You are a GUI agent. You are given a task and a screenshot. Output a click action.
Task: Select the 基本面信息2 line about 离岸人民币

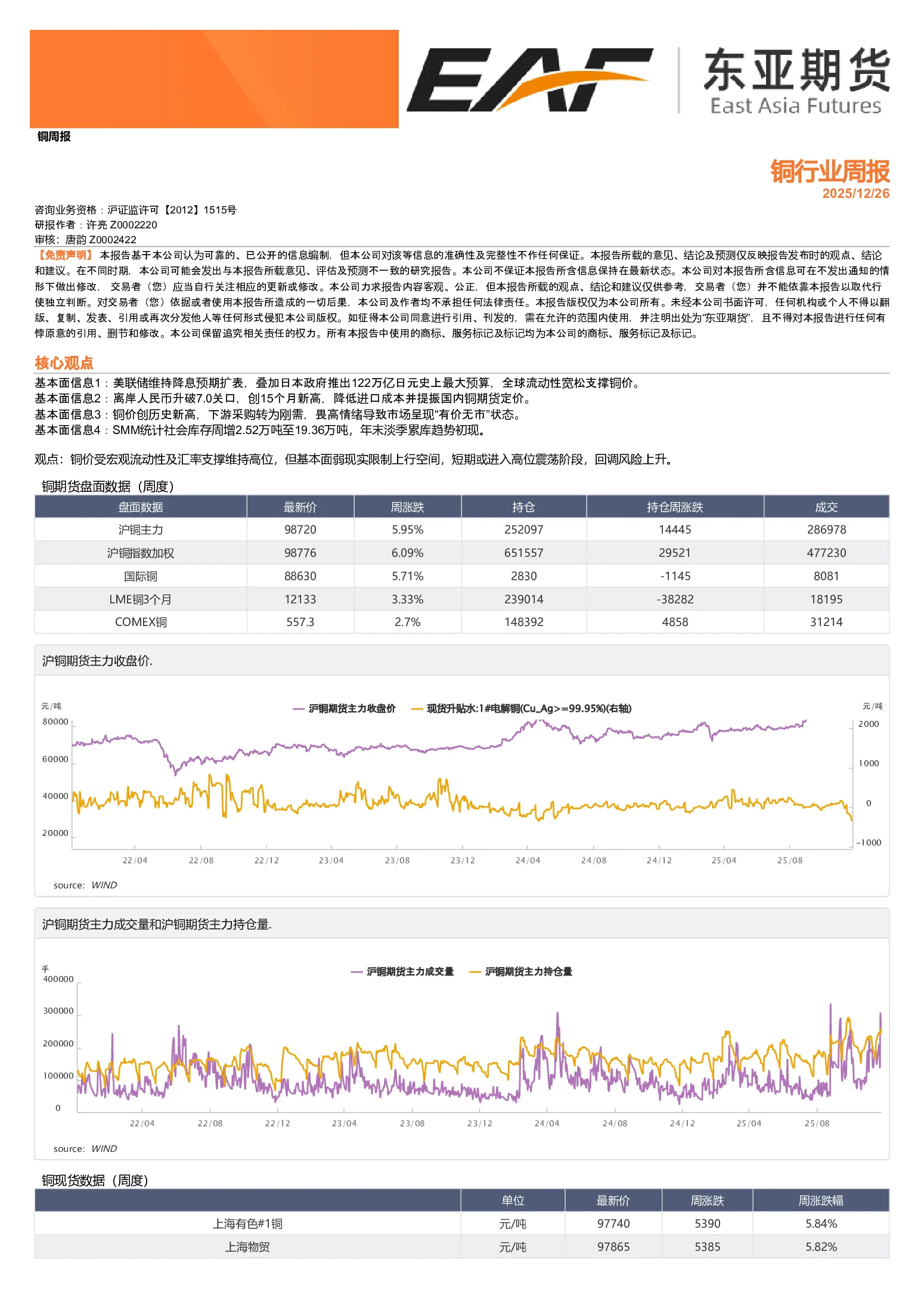click(283, 398)
